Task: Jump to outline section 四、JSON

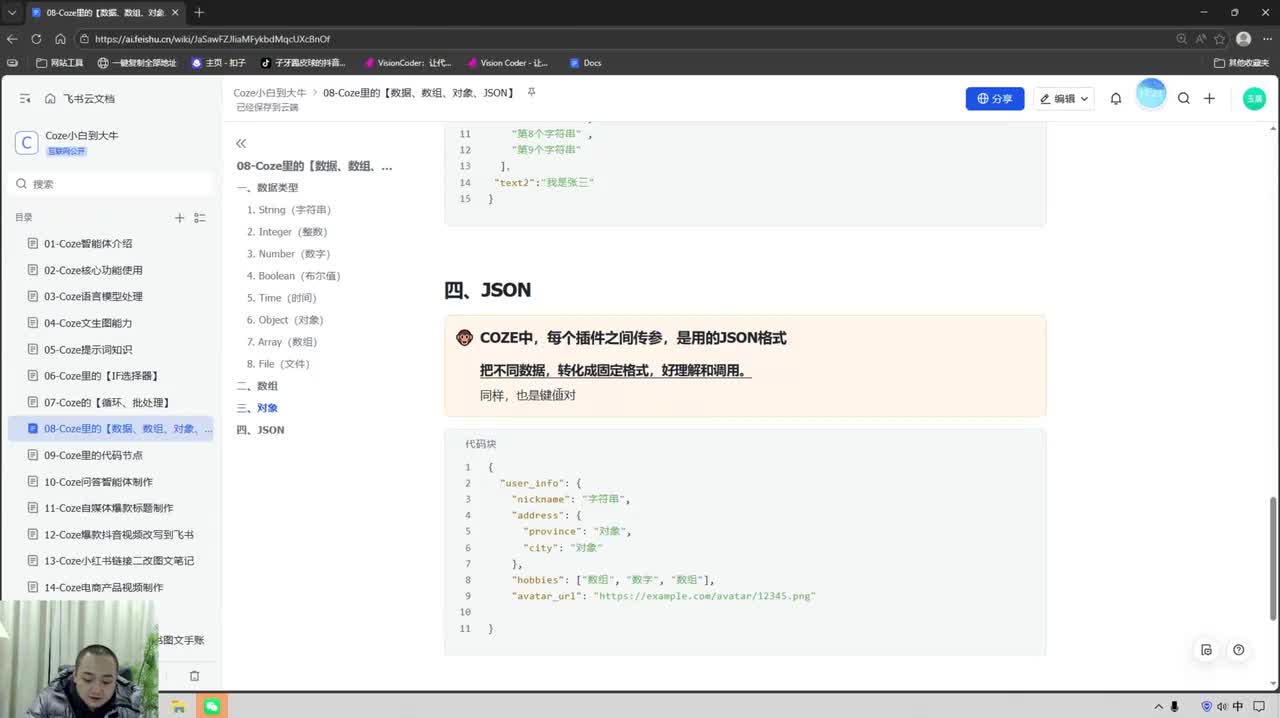Action: pyautogui.click(x=260, y=430)
